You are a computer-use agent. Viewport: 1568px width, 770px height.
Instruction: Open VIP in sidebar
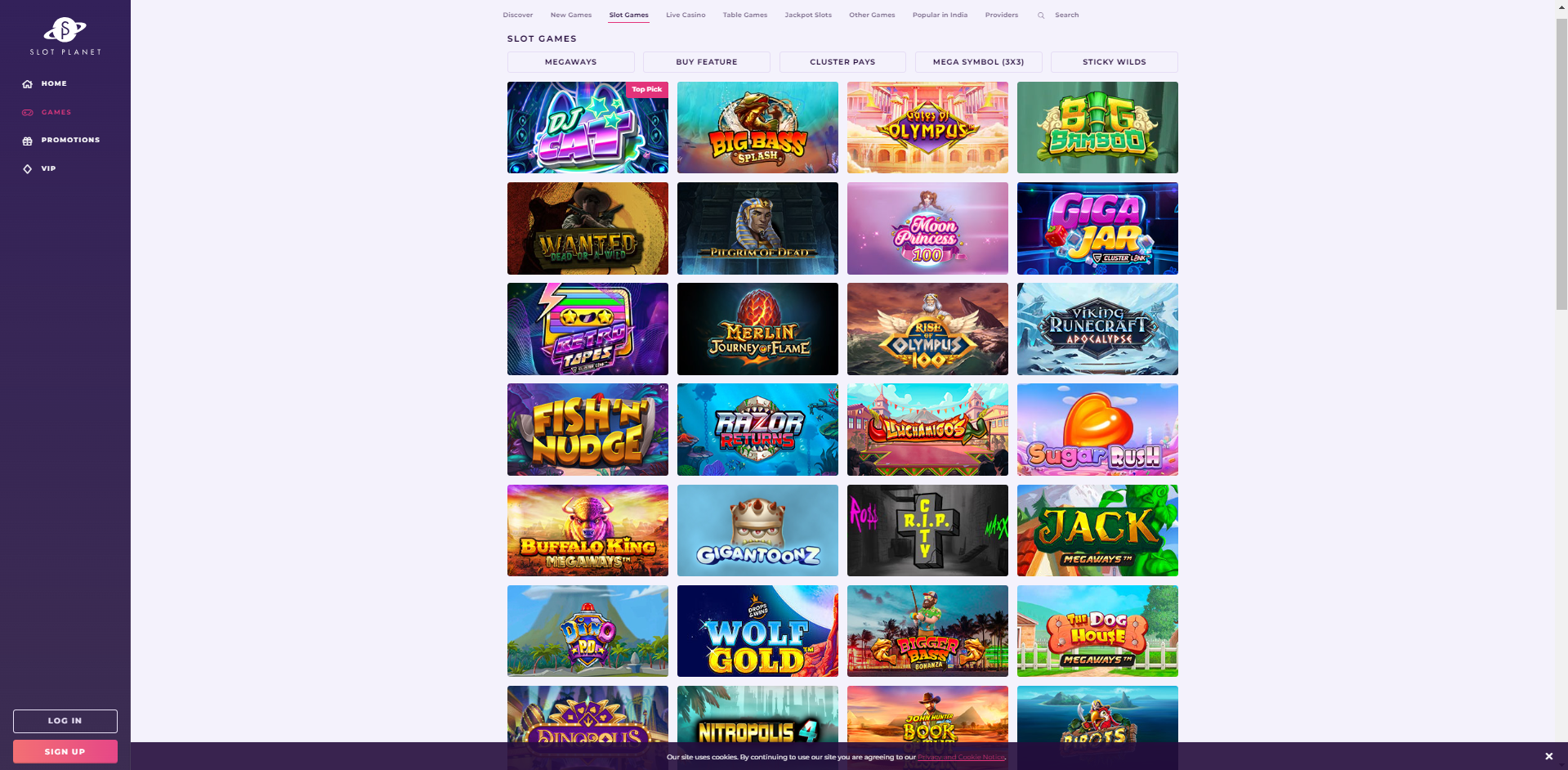pyautogui.click(x=48, y=169)
